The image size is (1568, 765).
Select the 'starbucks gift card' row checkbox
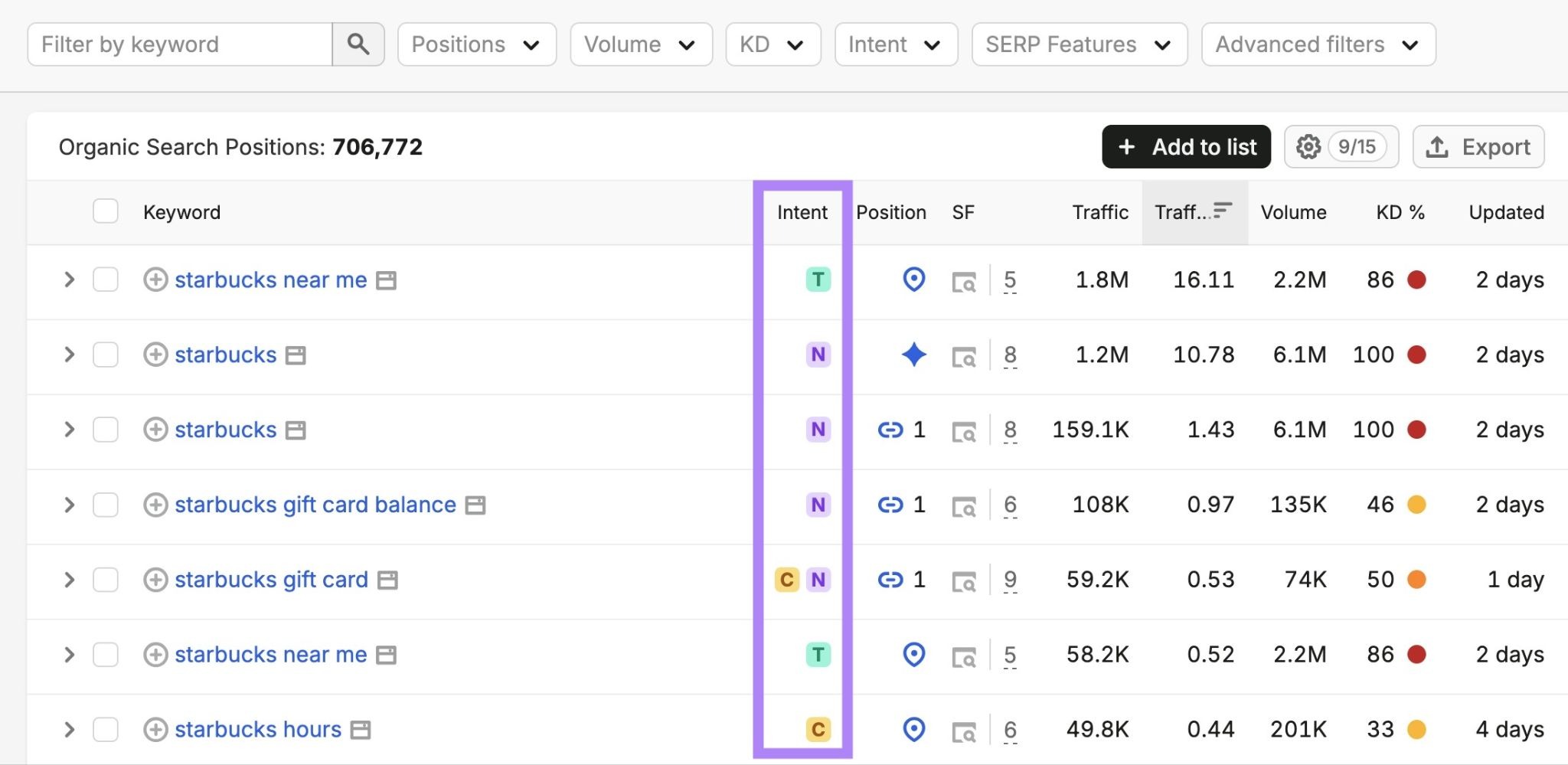(106, 580)
